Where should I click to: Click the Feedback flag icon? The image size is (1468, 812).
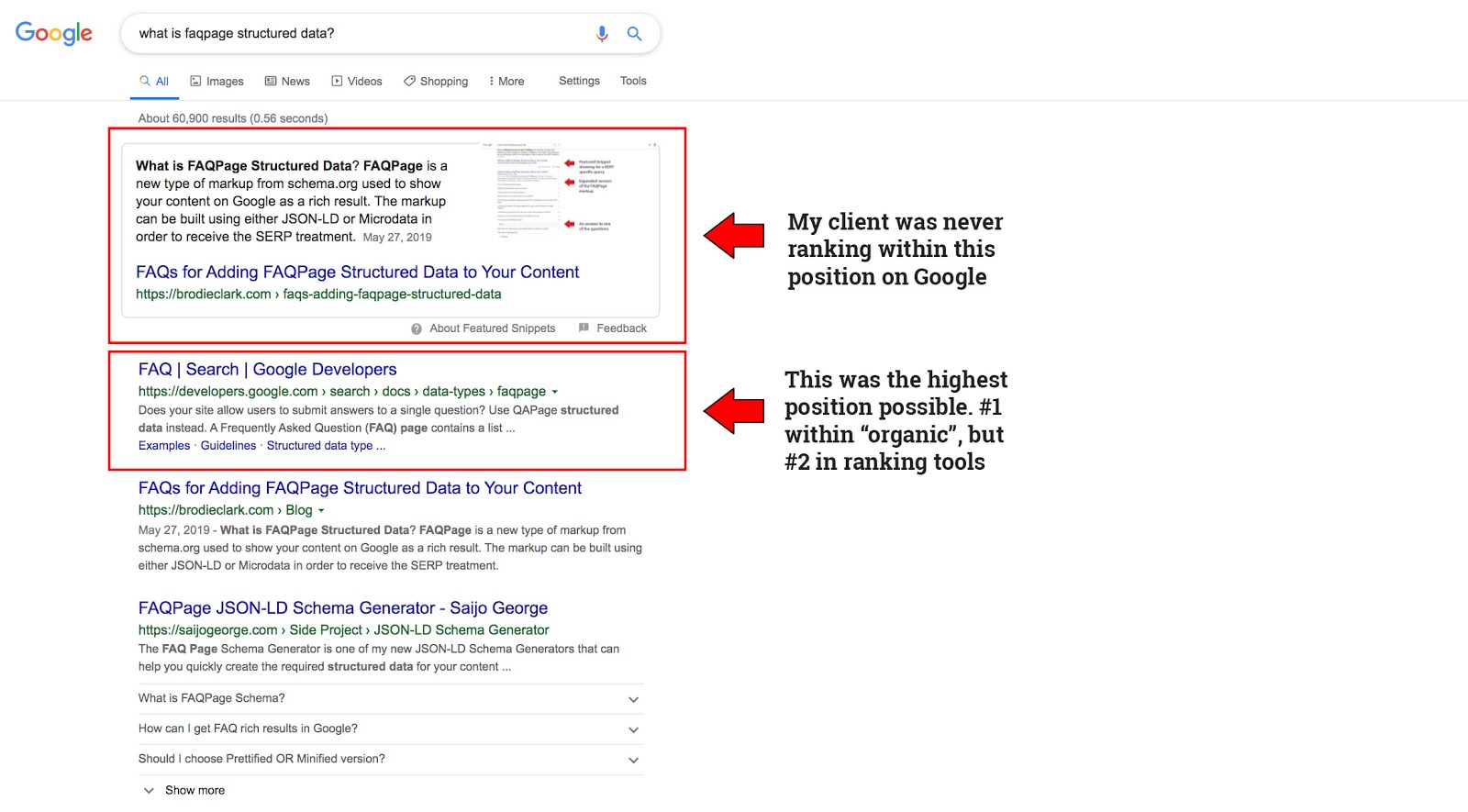click(584, 328)
